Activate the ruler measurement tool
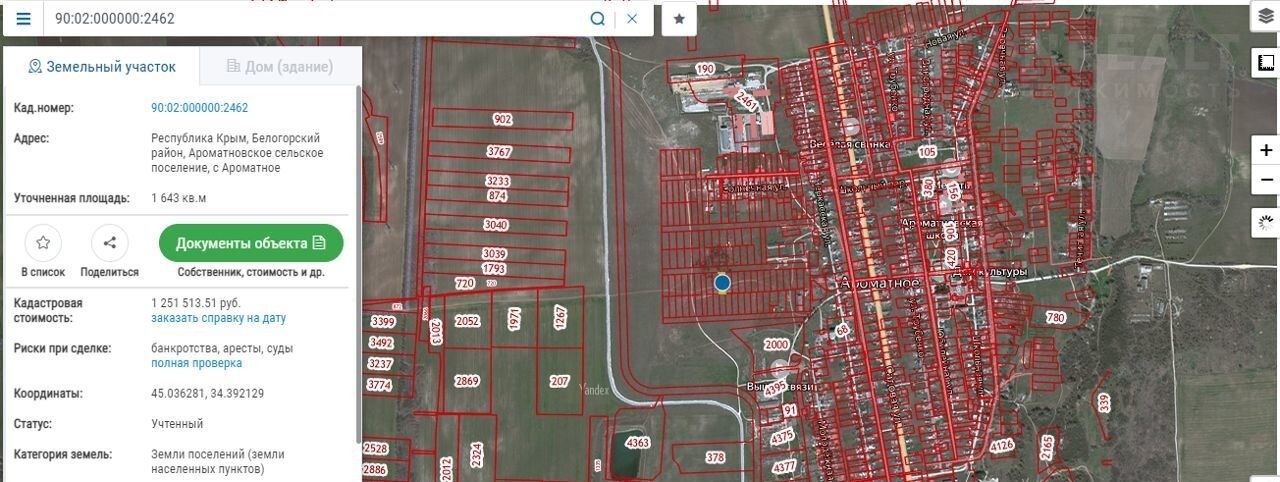 tap(1265, 63)
